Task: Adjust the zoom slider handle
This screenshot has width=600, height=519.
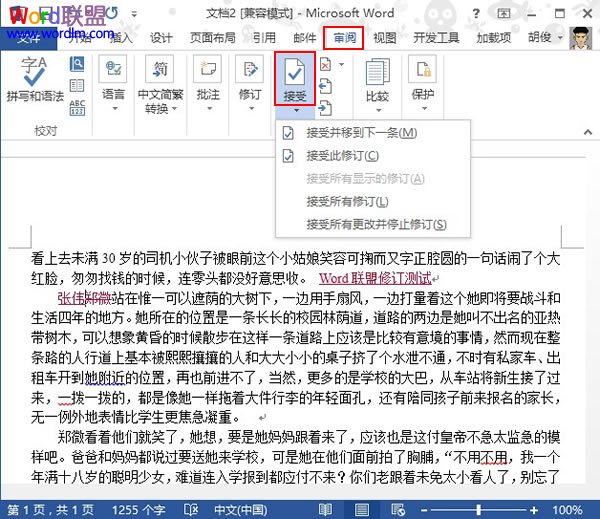Action: (x=478, y=510)
